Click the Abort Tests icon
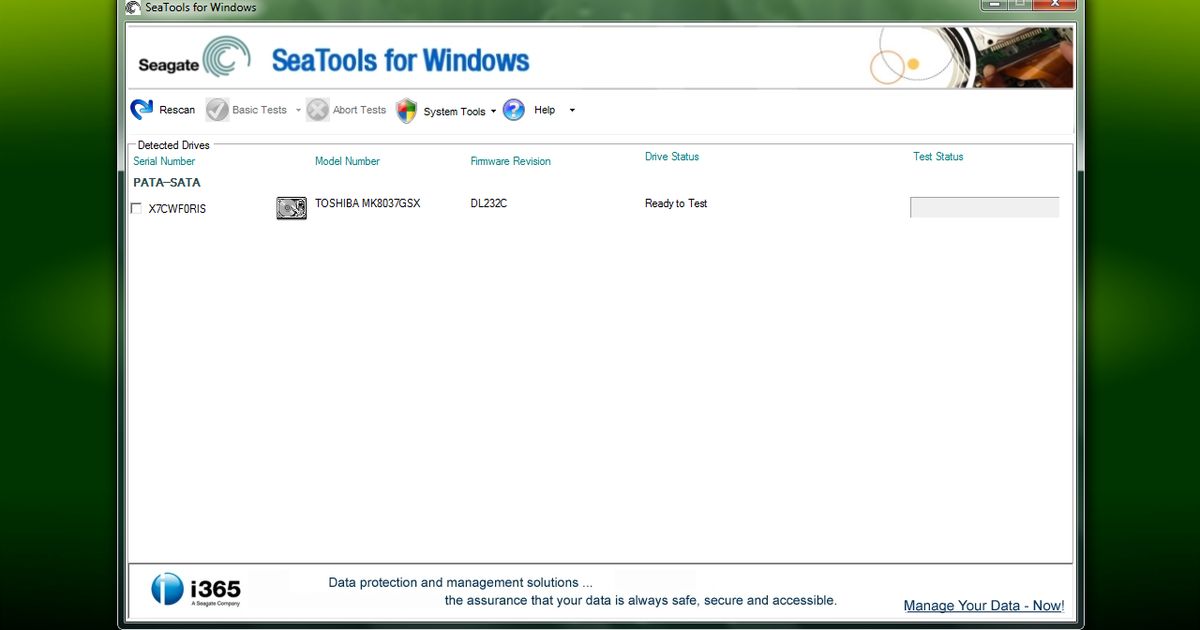This screenshot has width=1200, height=630. 317,110
